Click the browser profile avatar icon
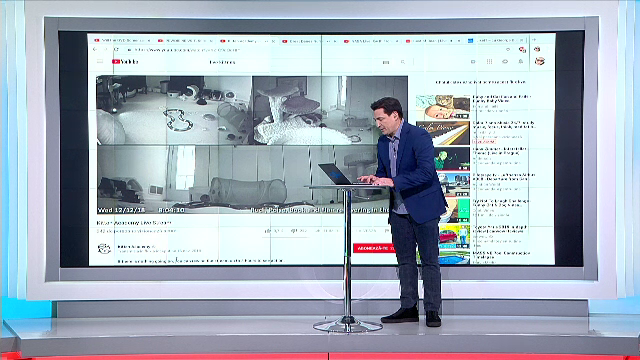640x360 pixels. click(x=537, y=49)
